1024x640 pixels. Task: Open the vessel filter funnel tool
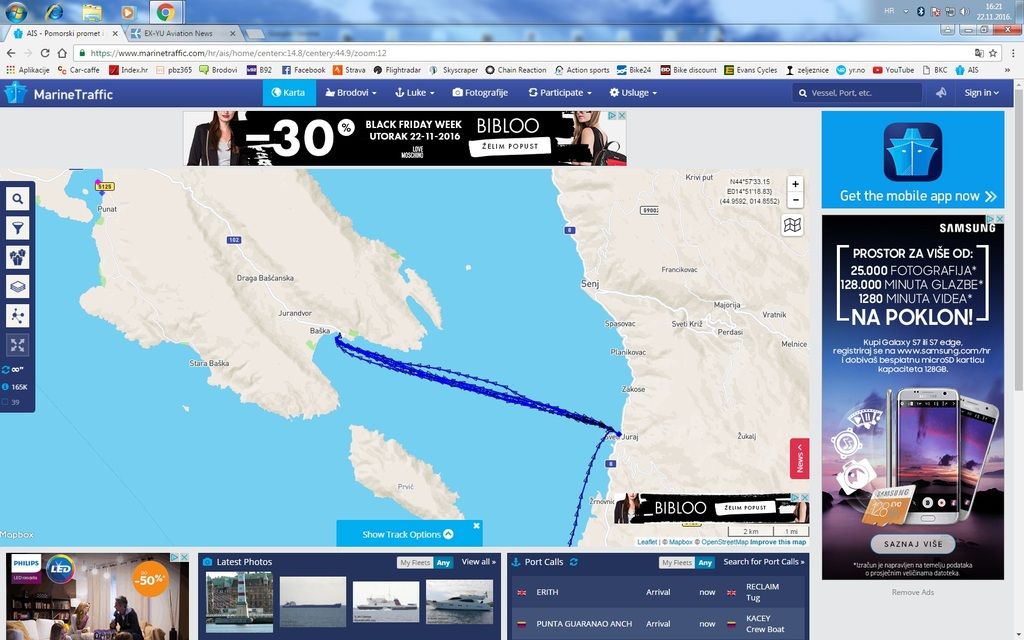(x=18, y=228)
